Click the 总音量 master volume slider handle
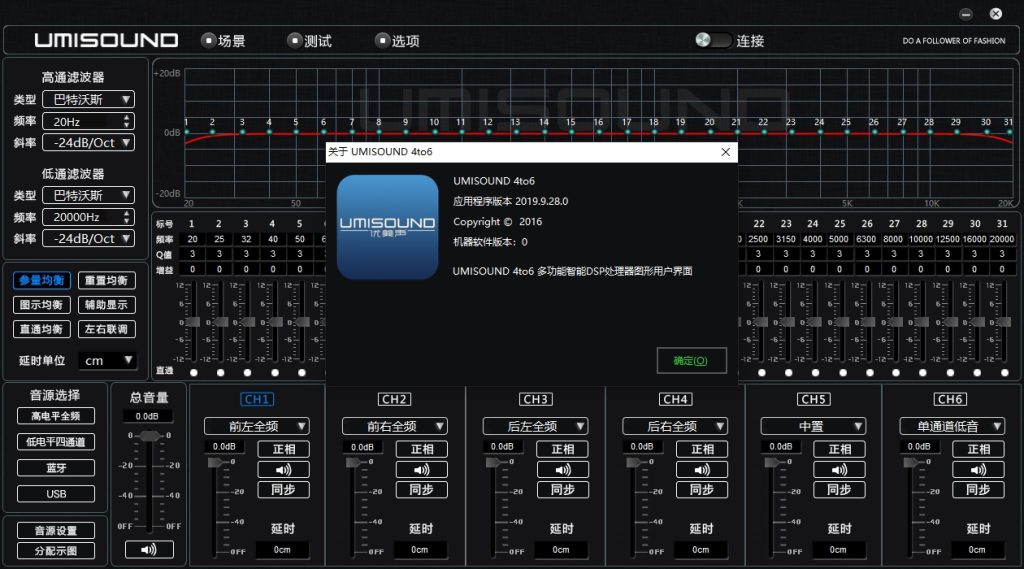This screenshot has width=1024, height=569. pos(150,436)
